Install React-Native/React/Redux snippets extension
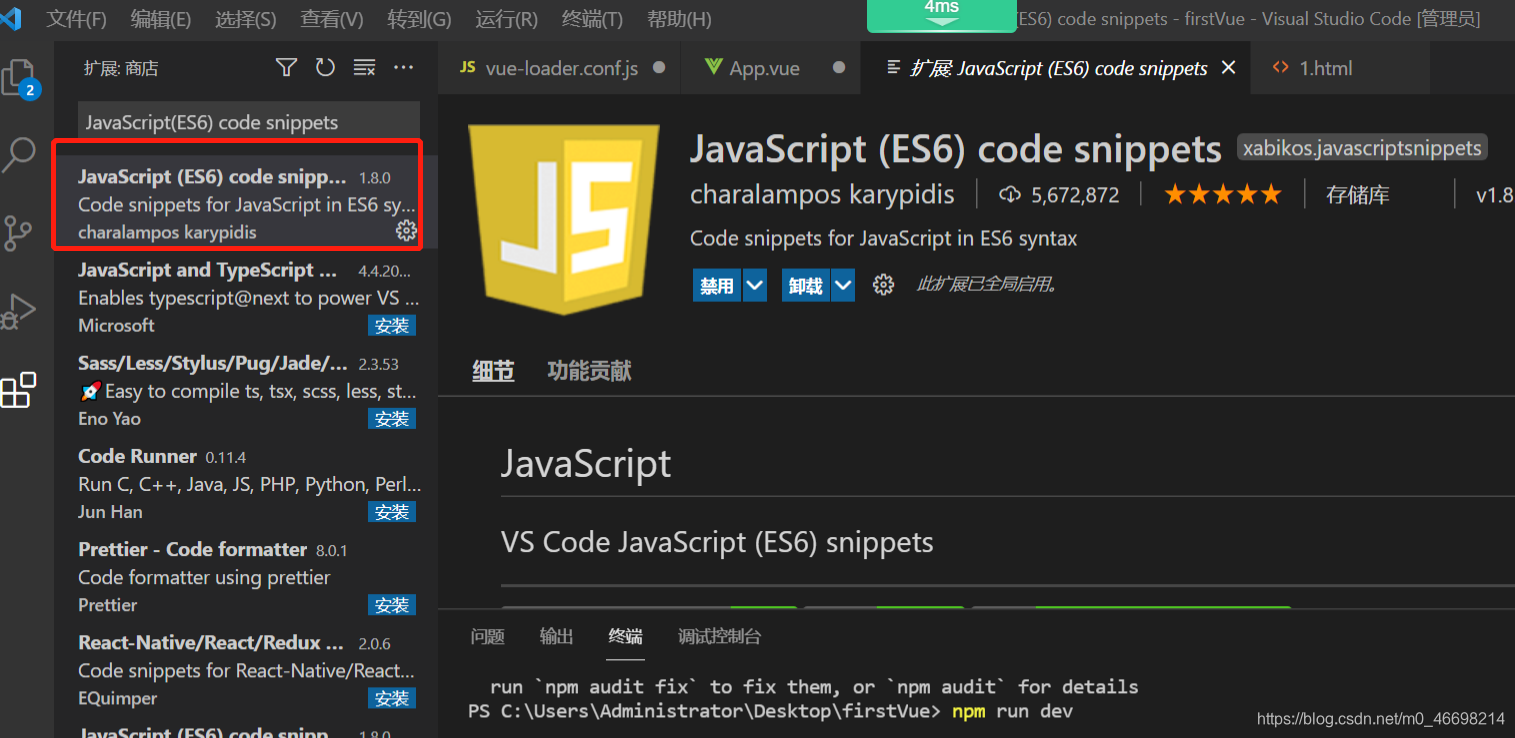The height and width of the screenshot is (738, 1515). pos(392,697)
